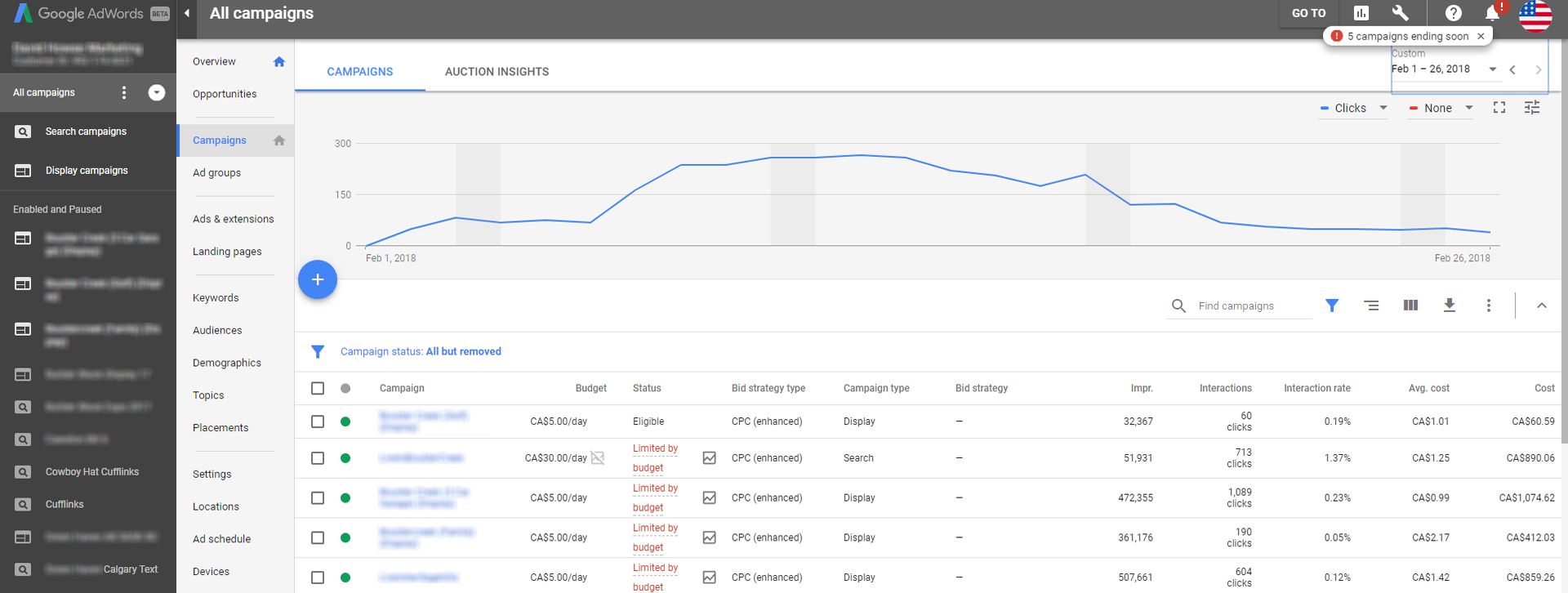Click the blue plus new campaign button

click(318, 279)
